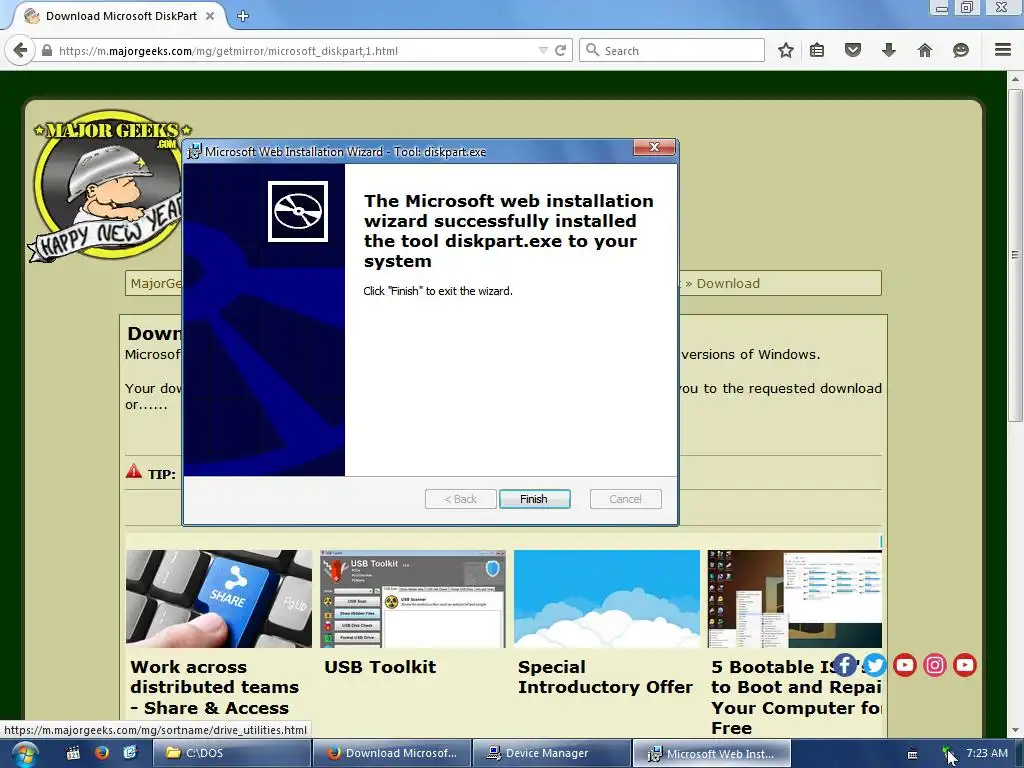This screenshot has width=1024, height=768.
Task: Close the Microsoft Web Installation Wizard dialog
Action: [x=654, y=148]
